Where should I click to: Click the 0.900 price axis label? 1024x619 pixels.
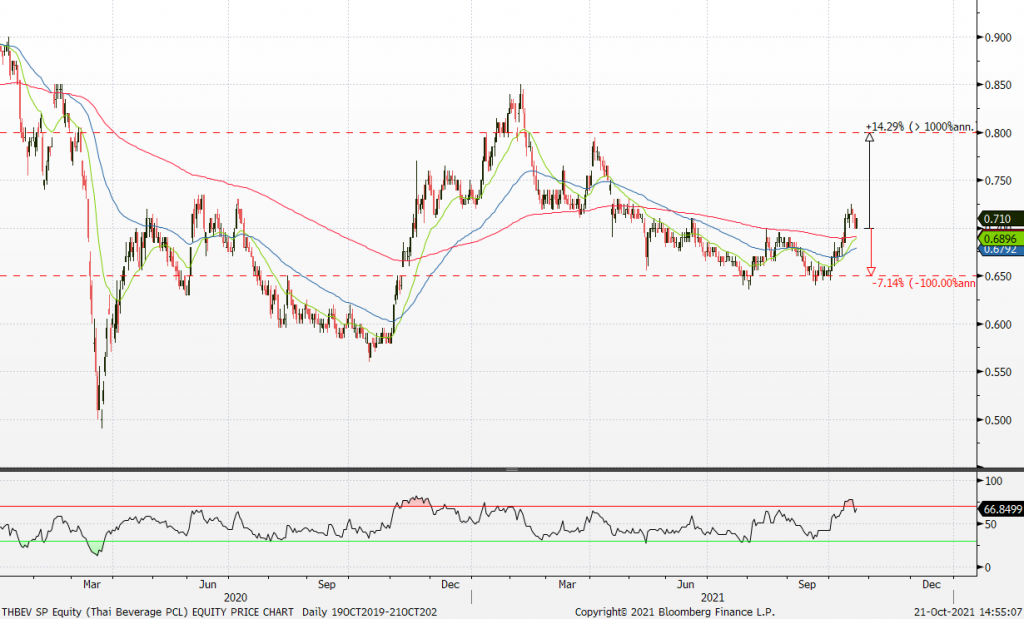click(x=999, y=37)
